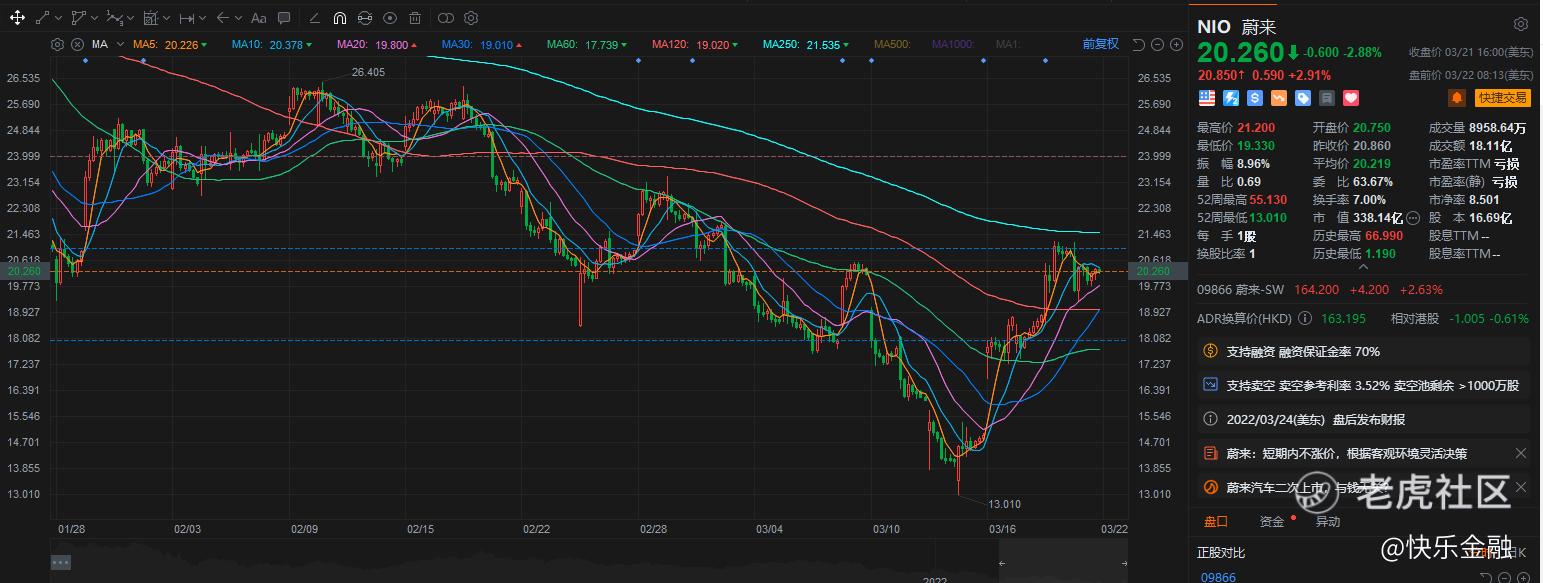Toggle the MA10 line value 20.378
Viewport: 1543px width, 583px height.
pyautogui.click(x=272, y=44)
